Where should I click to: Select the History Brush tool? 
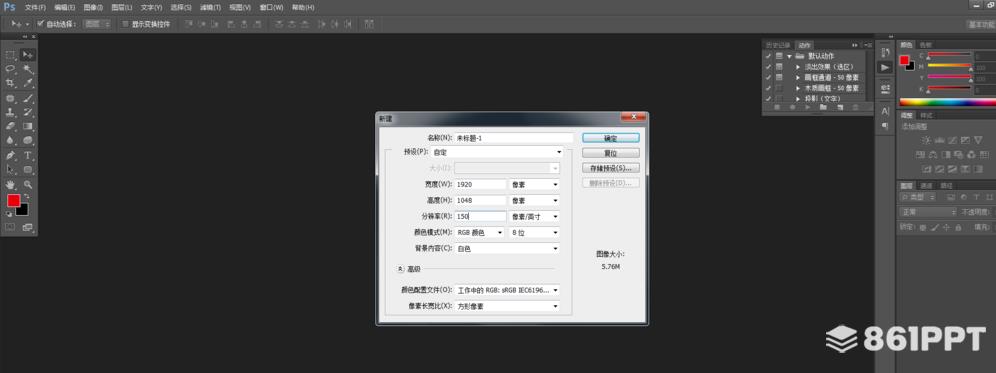[x=28, y=112]
